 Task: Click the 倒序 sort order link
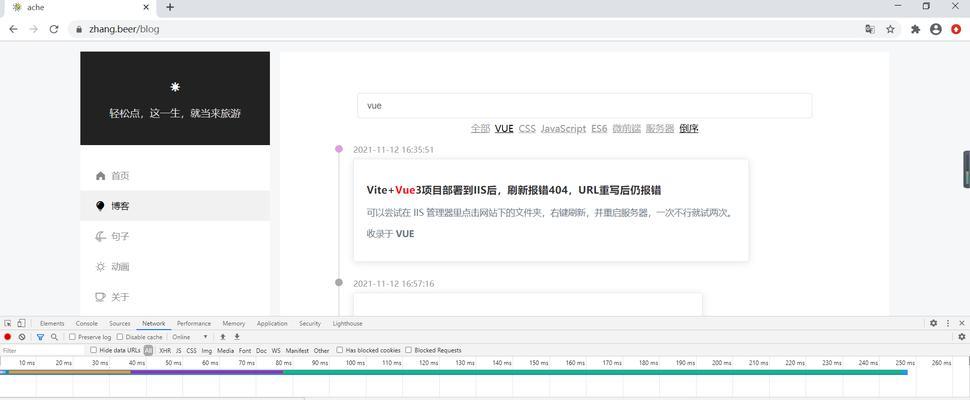pos(689,129)
